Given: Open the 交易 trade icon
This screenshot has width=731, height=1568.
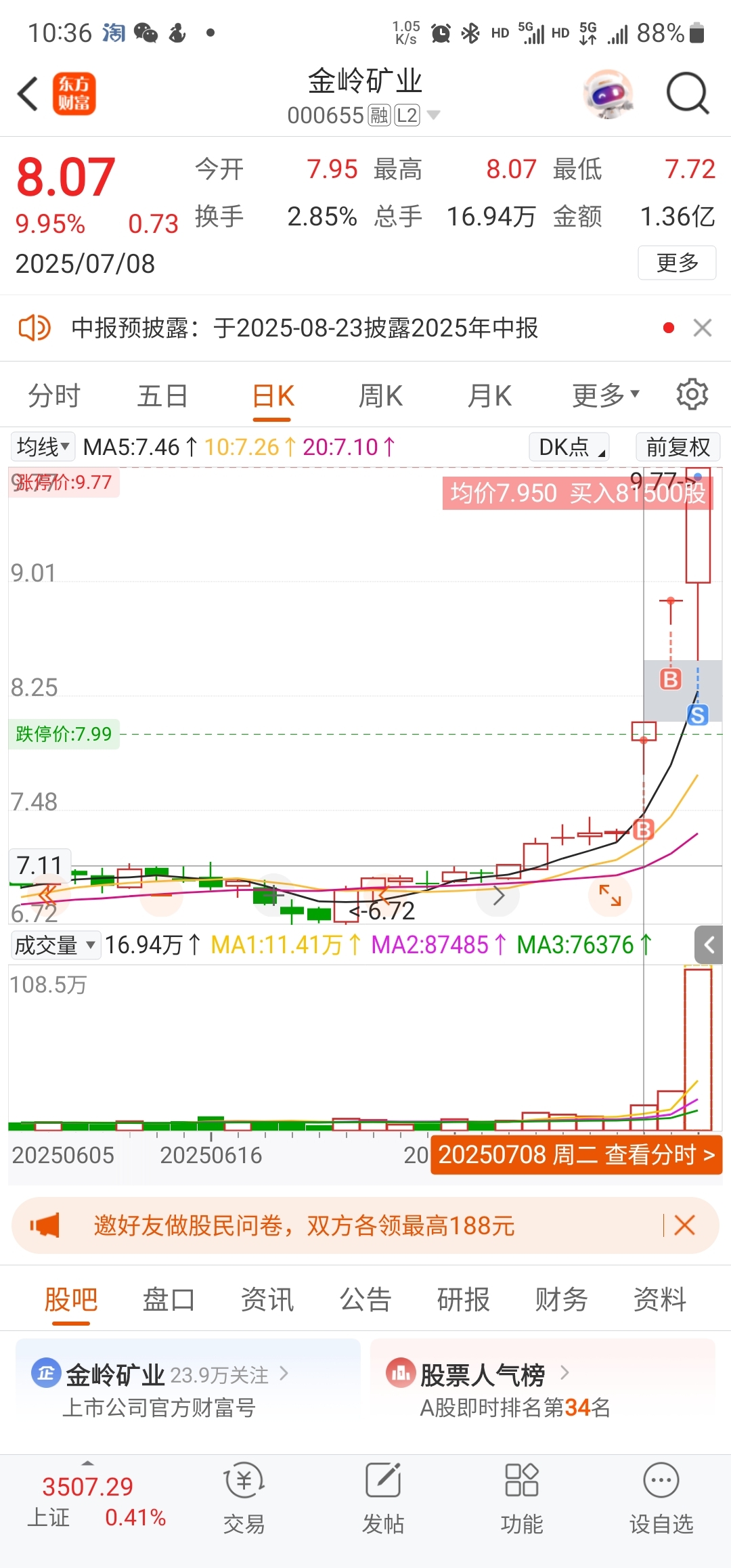Looking at the screenshot, I should click(x=244, y=1481).
